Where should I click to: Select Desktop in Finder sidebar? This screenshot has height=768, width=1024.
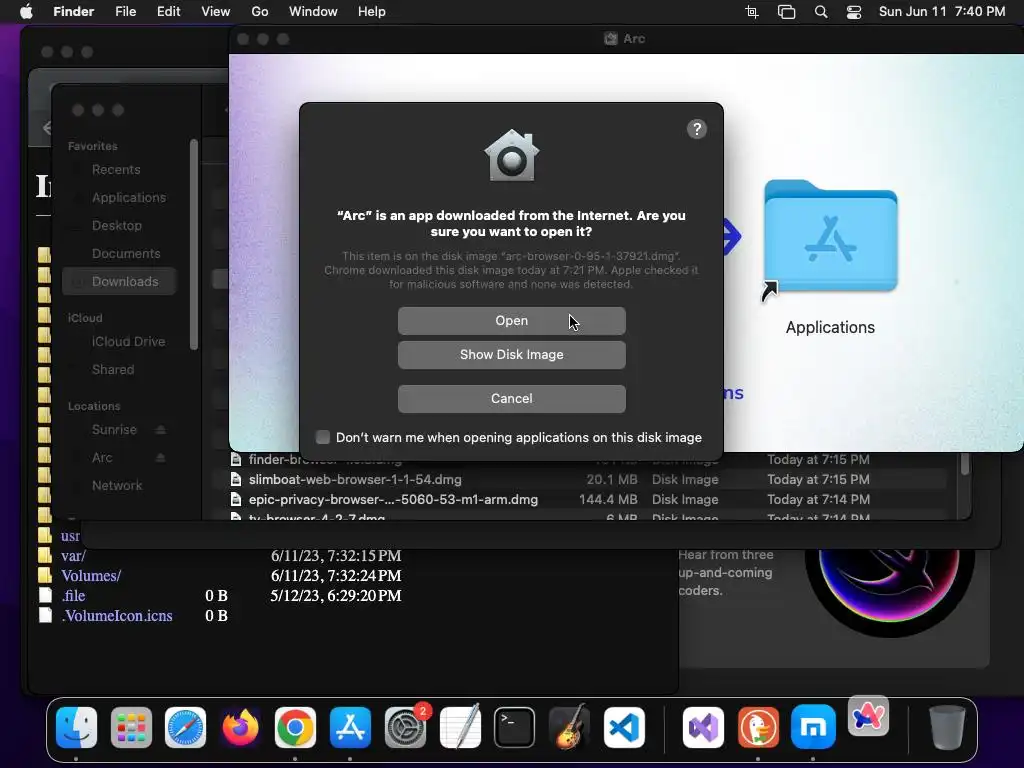click(x=116, y=225)
